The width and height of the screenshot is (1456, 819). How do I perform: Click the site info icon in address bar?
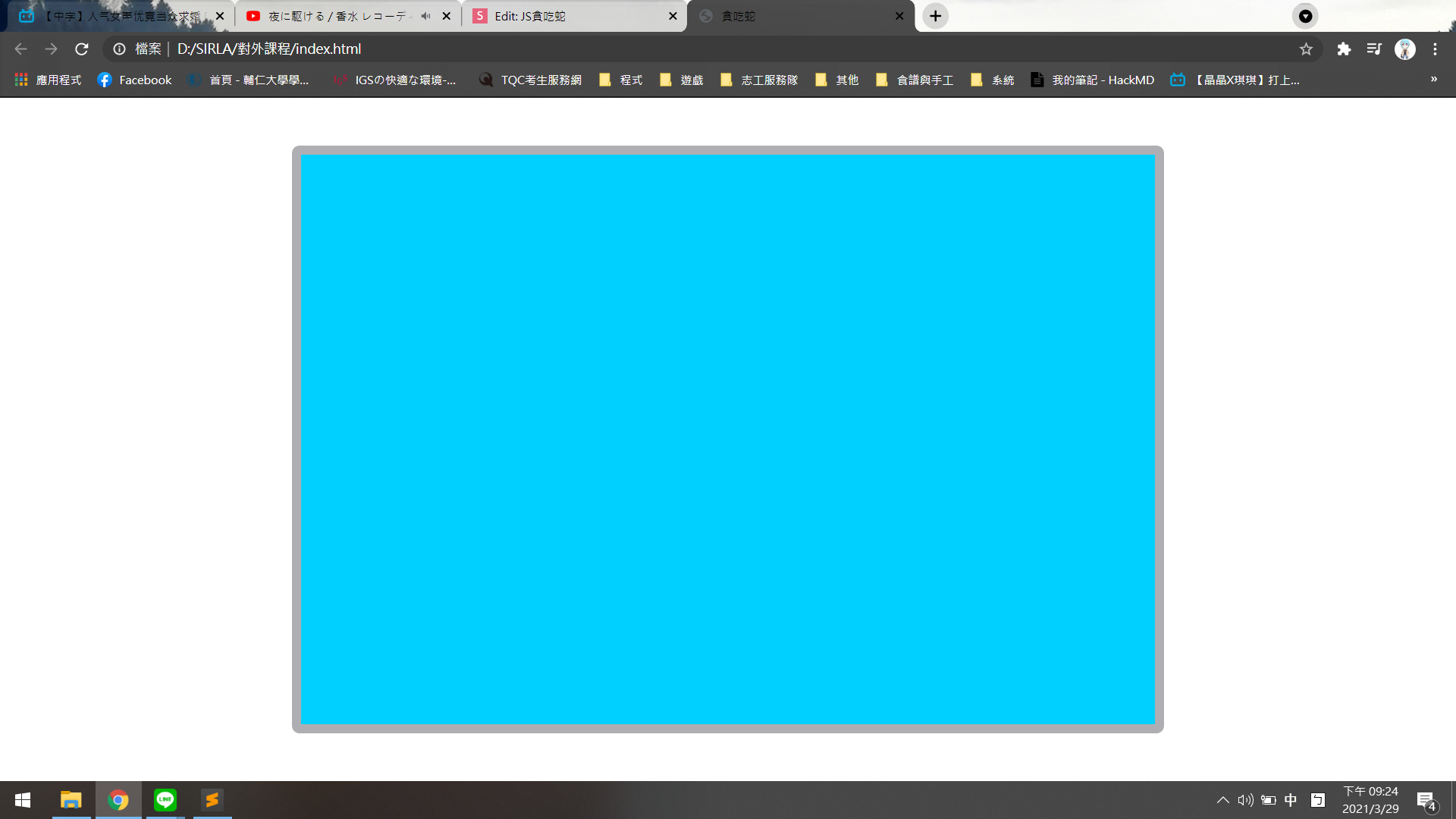click(119, 49)
